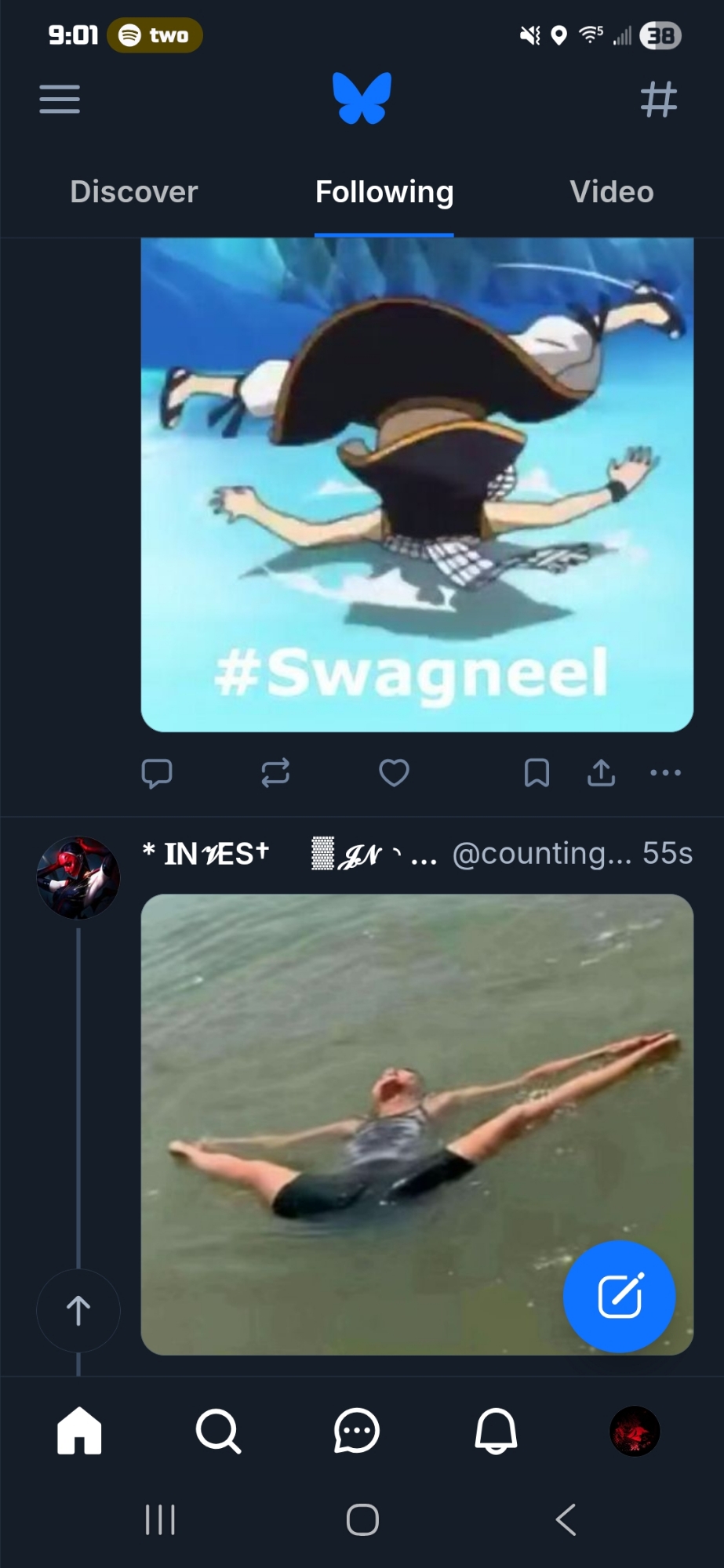Switch to the Video tab

click(611, 192)
